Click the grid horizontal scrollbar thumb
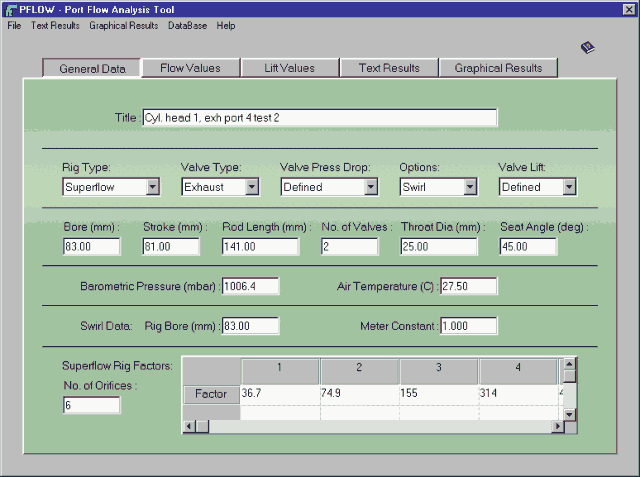This screenshot has height=477, width=640. [x=202, y=426]
